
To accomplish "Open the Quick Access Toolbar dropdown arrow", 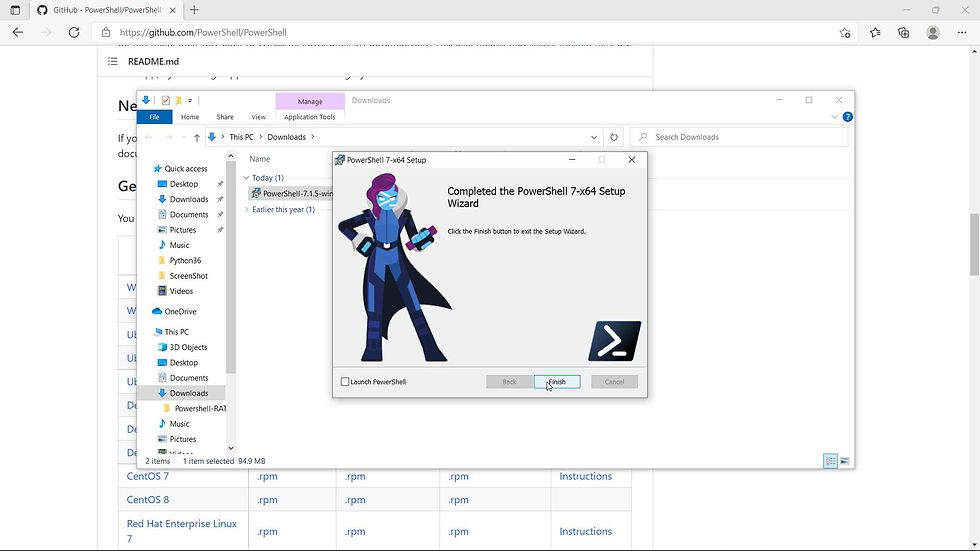I will (190, 101).
